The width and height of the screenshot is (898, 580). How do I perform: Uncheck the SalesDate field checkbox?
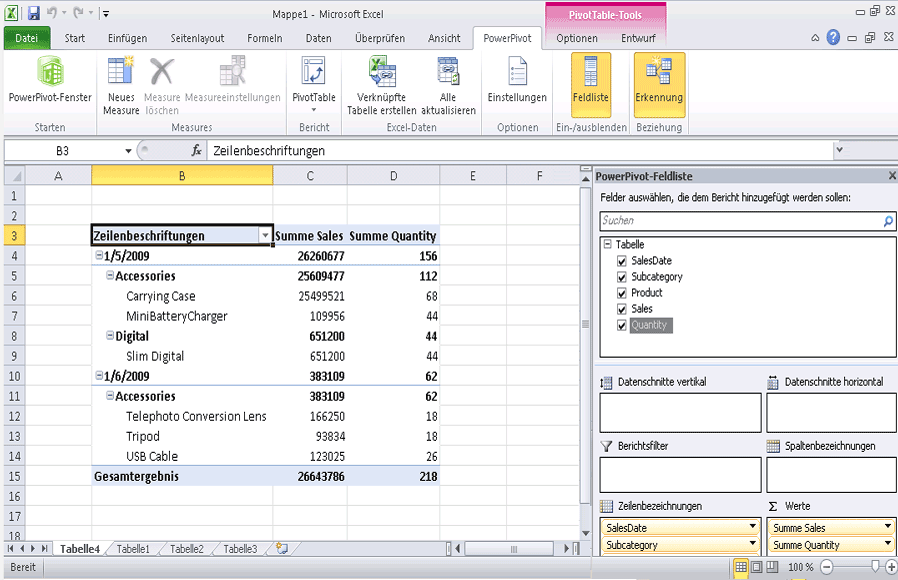621,260
